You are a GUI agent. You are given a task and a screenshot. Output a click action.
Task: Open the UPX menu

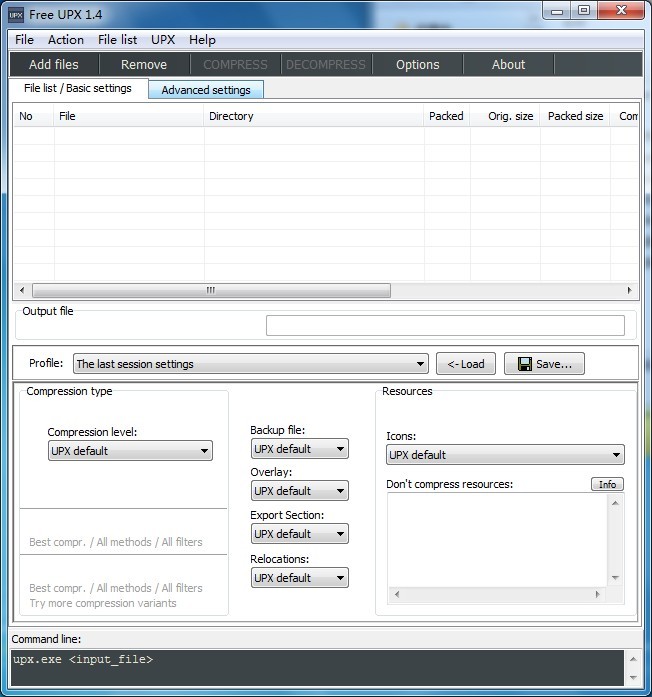(x=163, y=40)
